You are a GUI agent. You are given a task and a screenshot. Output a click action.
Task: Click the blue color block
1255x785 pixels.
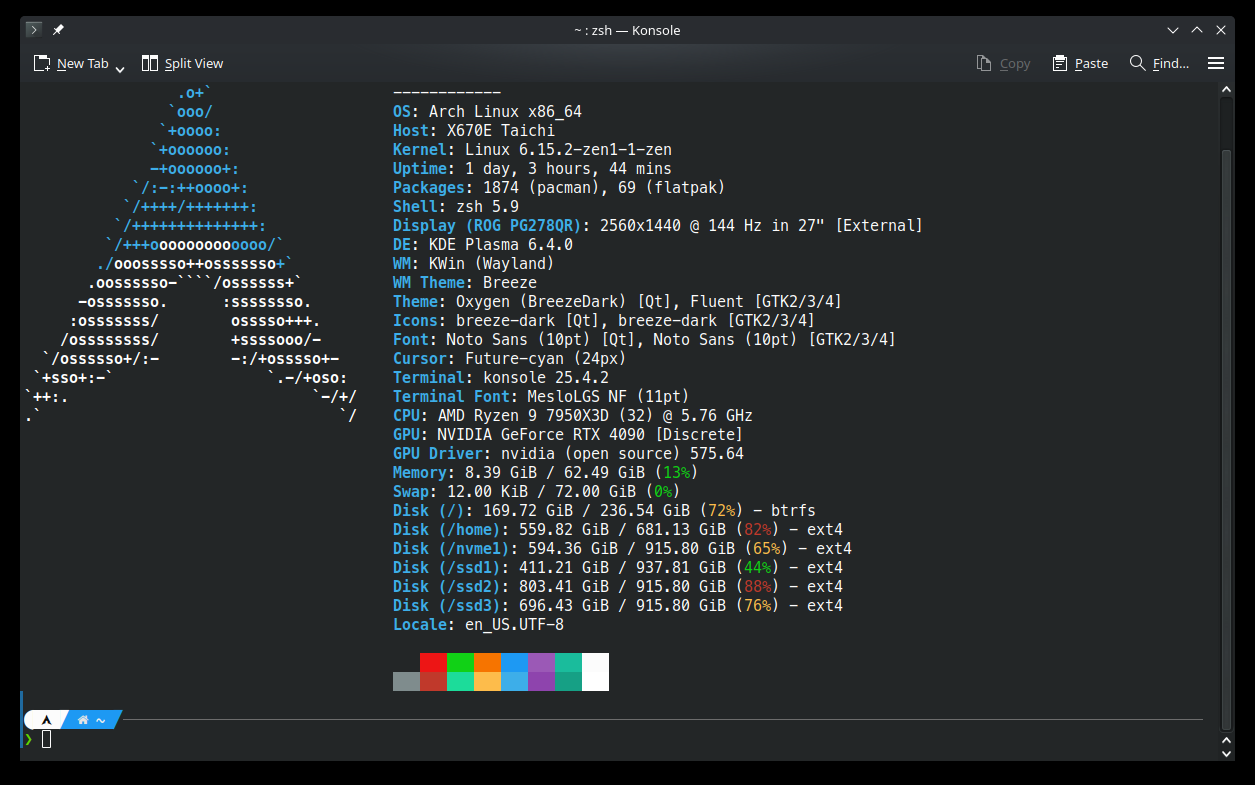click(514, 662)
